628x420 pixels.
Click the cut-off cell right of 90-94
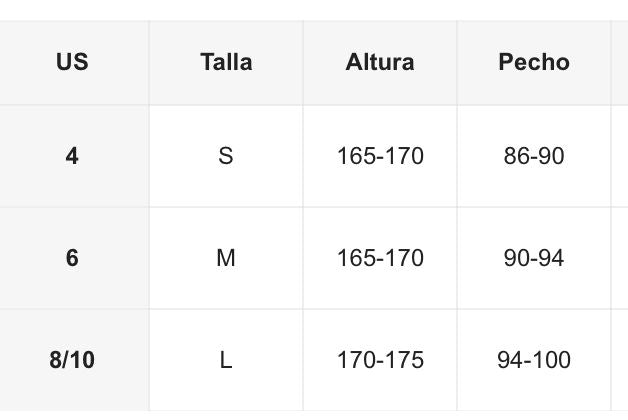click(620, 258)
